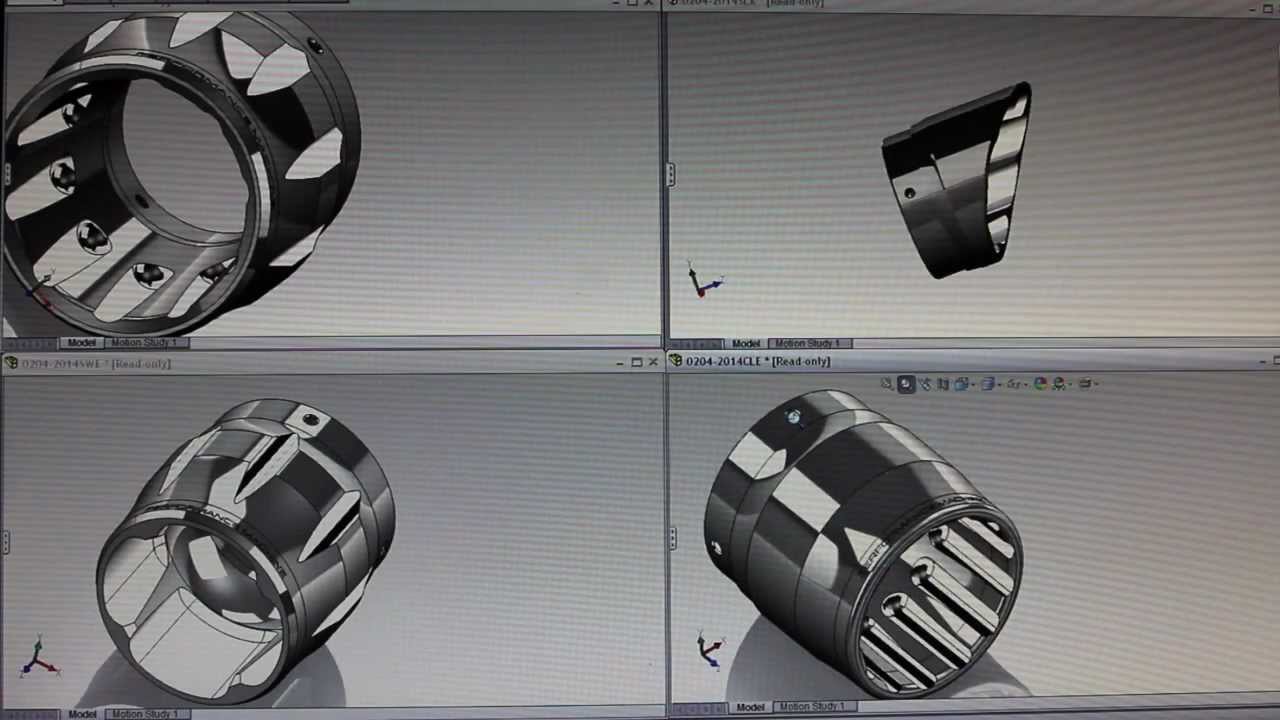This screenshot has height=720, width=1280.
Task: Maximize the top-left part window
Action: [x=632, y=3]
